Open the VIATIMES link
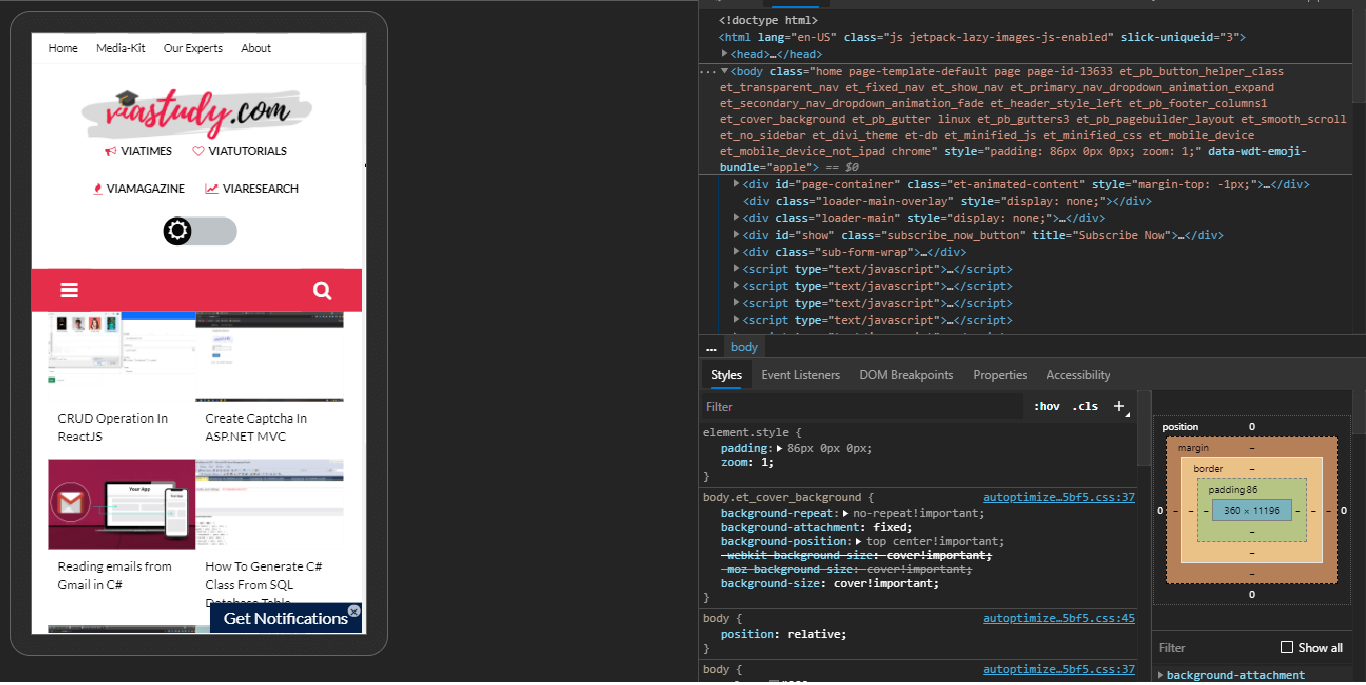Screen dimensions: 1366x685 point(146,151)
